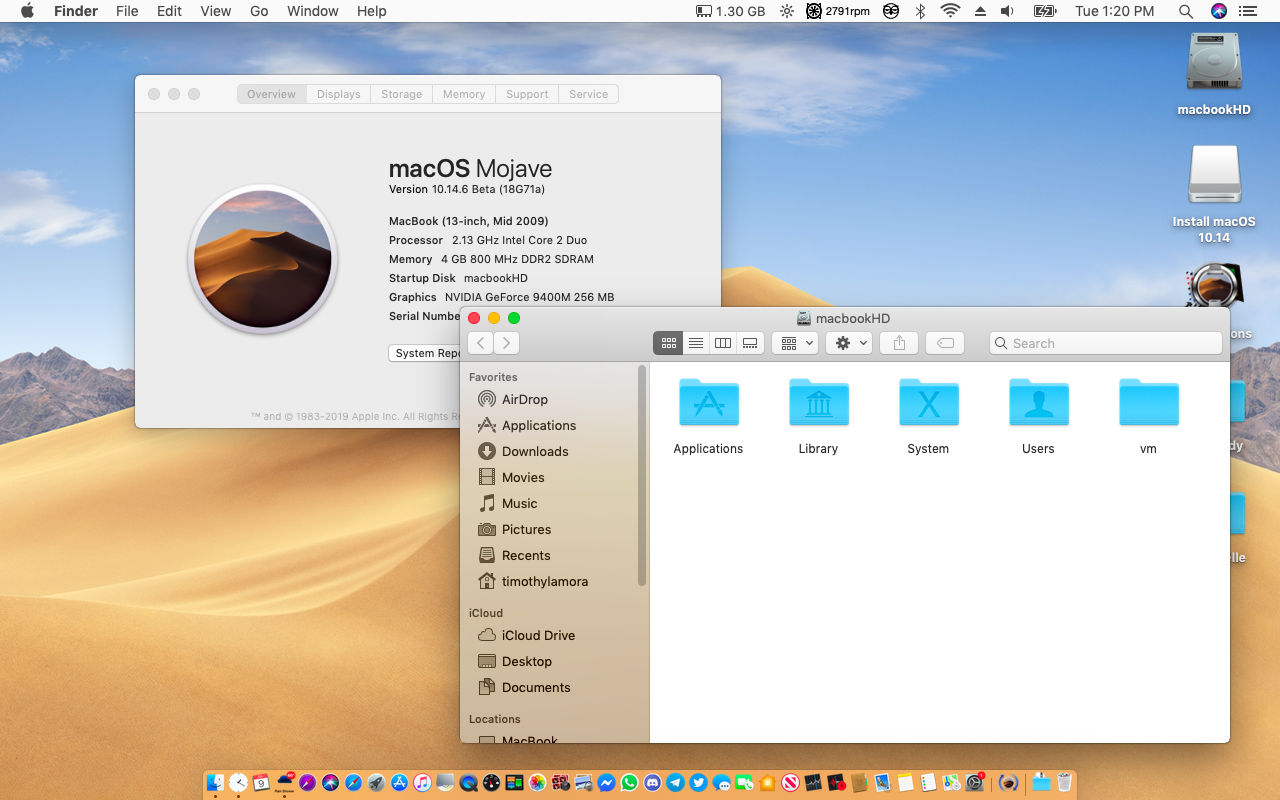Click the Finder Share button
The image size is (1280, 800).
[899, 343]
